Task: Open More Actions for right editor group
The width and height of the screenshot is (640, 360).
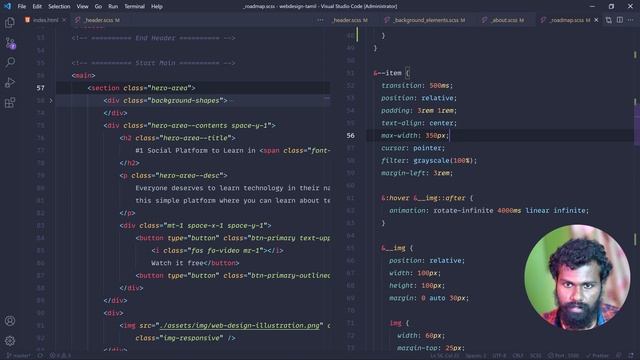Action: (631, 20)
